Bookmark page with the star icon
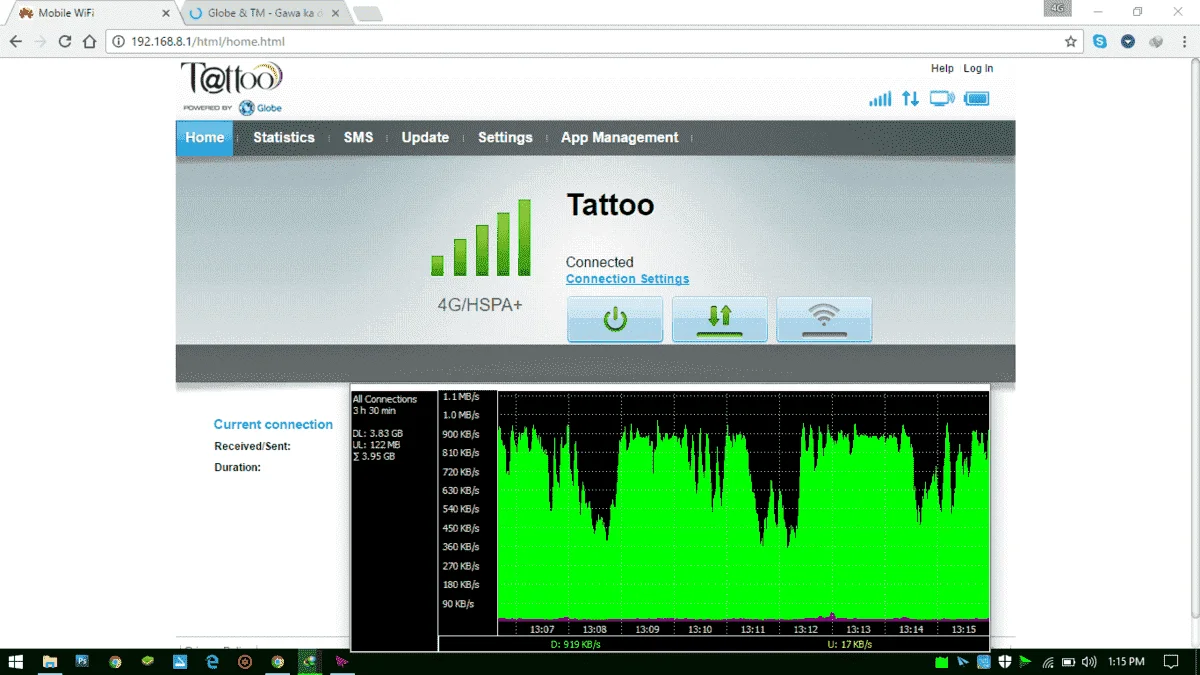1200x675 pixels. 1071,42
